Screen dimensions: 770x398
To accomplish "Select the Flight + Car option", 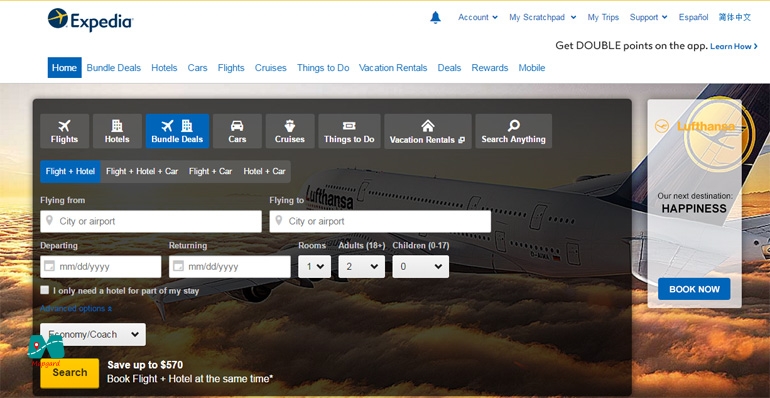I will click(210, 171).
